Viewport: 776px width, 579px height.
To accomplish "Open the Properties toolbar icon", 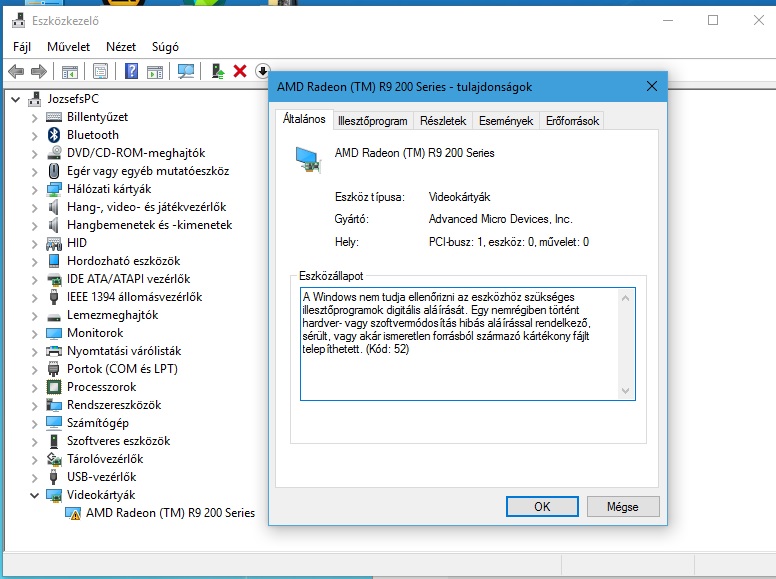I will pyautogui.click(x=100, y=72).
